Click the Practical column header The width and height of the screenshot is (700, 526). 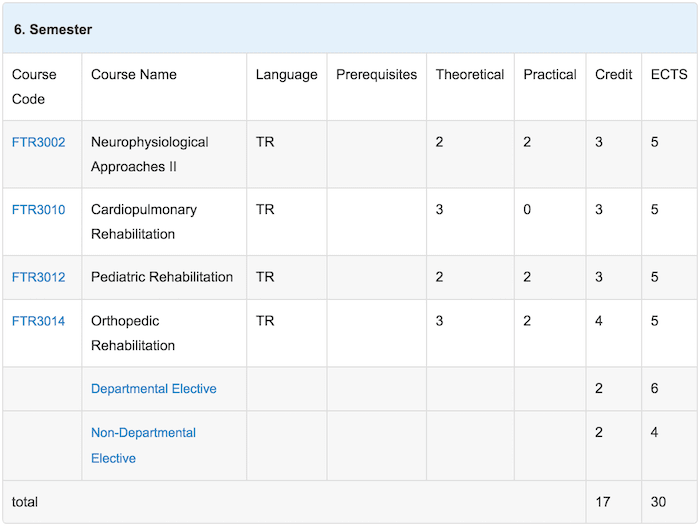point(550,74)
